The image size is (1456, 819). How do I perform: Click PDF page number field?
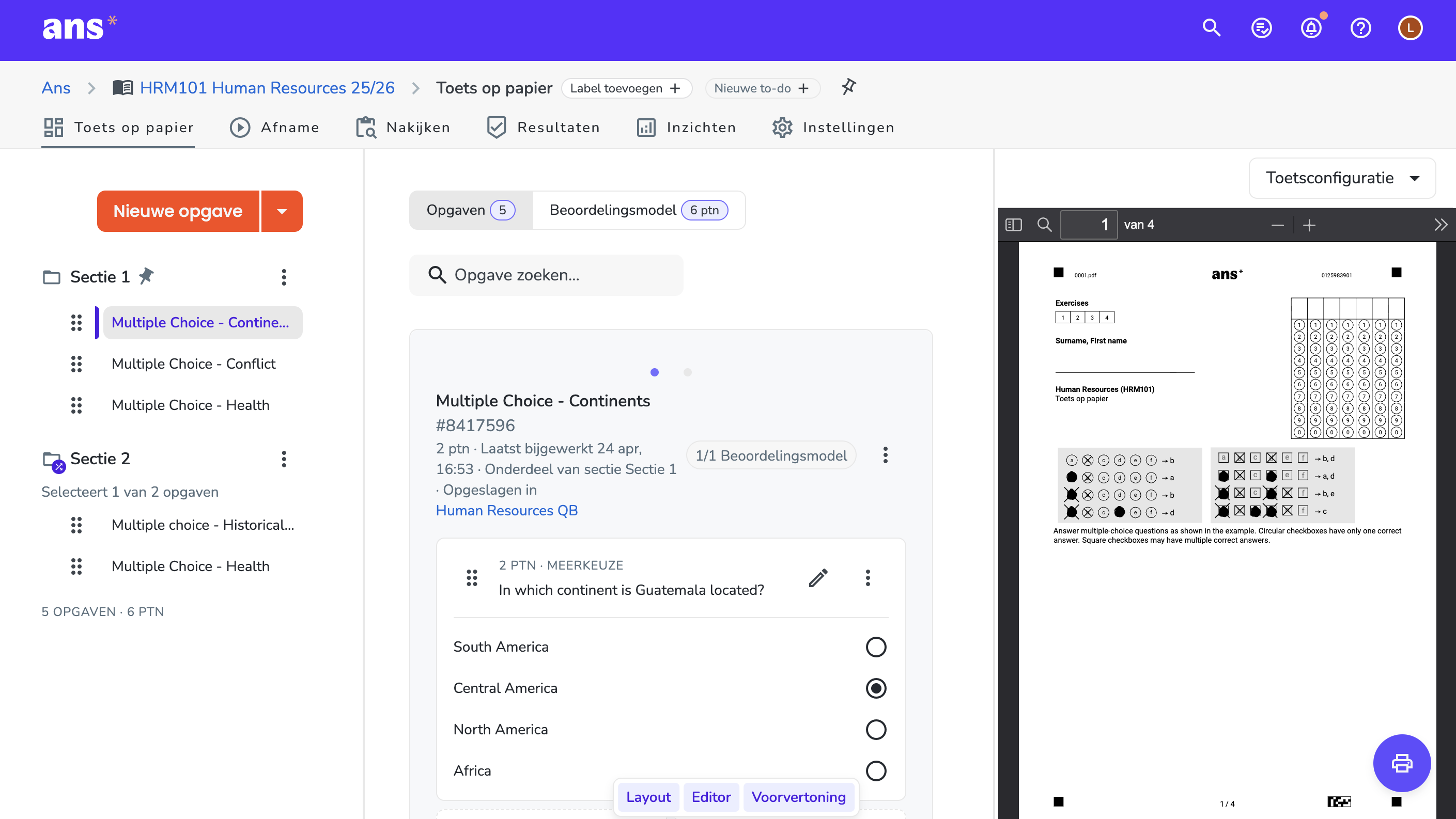(x=1089, y=225)
